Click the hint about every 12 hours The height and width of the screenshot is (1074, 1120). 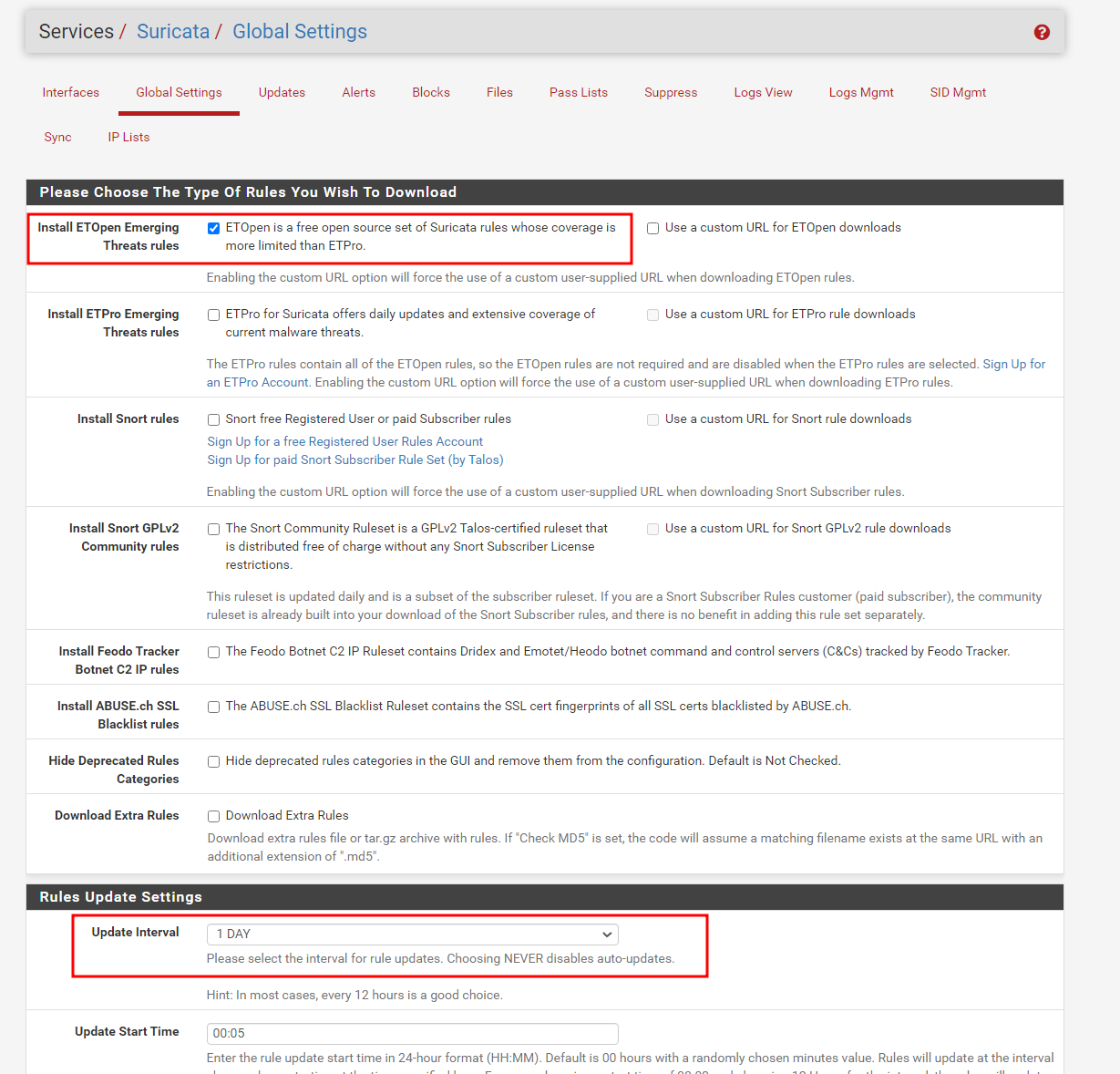[354, 995]
